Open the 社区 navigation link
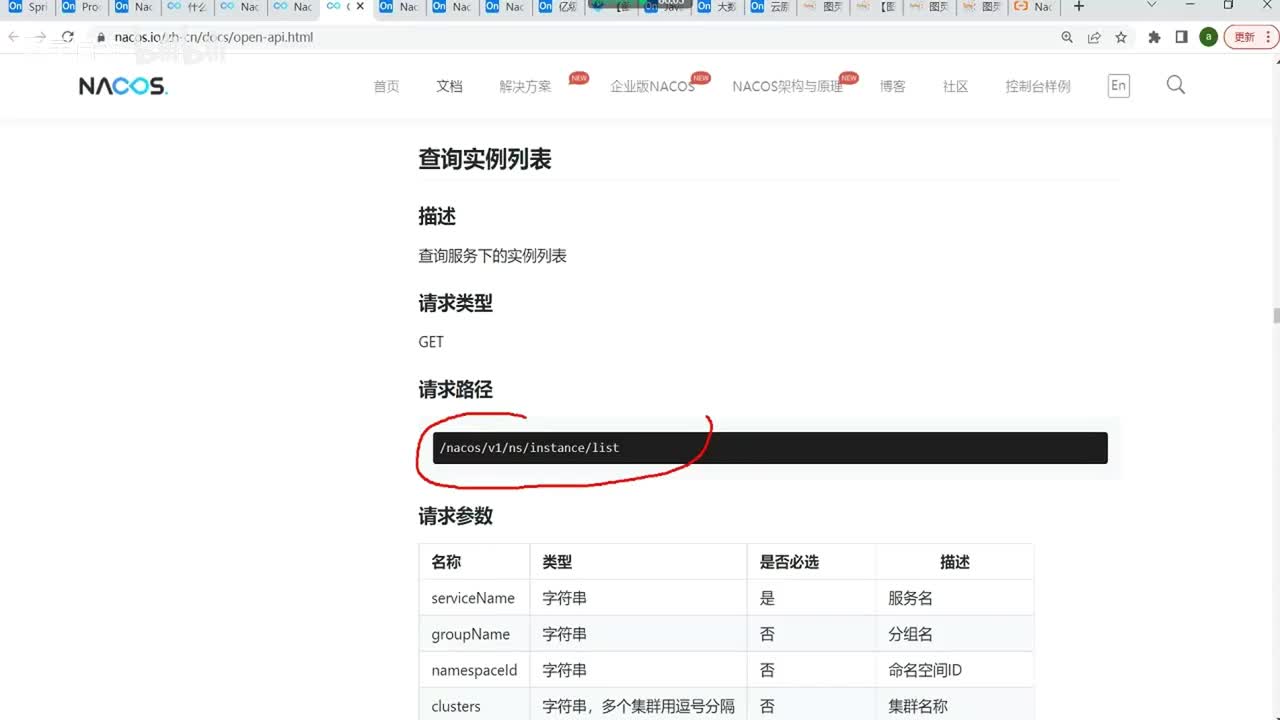 (x=955, y=86)
